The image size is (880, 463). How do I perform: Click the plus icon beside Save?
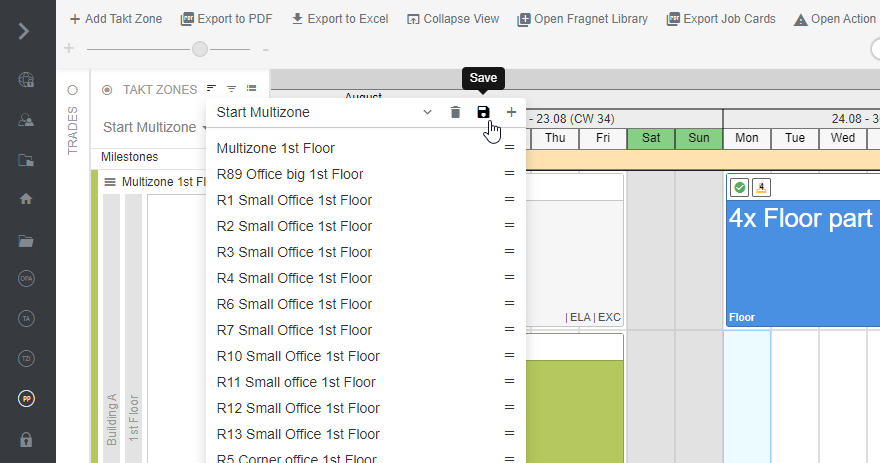coord(511,113)
